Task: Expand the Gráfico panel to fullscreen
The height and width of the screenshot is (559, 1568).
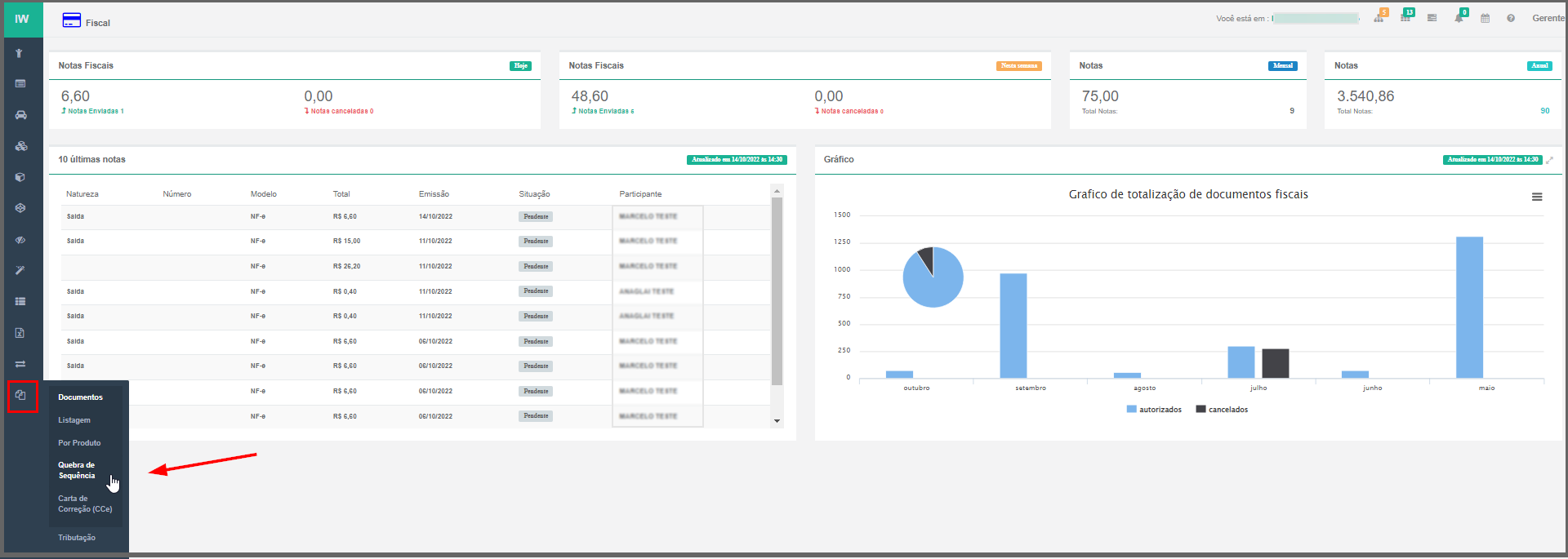Action: (1549, 160)
